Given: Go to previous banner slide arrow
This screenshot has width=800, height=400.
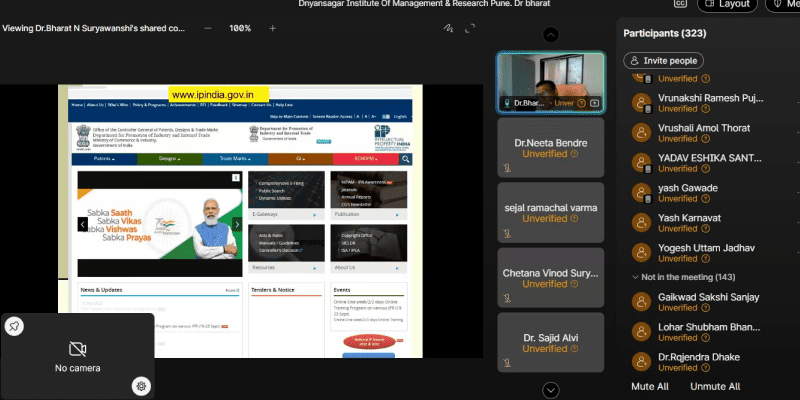Looking at the screenshot, I should [x=83, y=224].
